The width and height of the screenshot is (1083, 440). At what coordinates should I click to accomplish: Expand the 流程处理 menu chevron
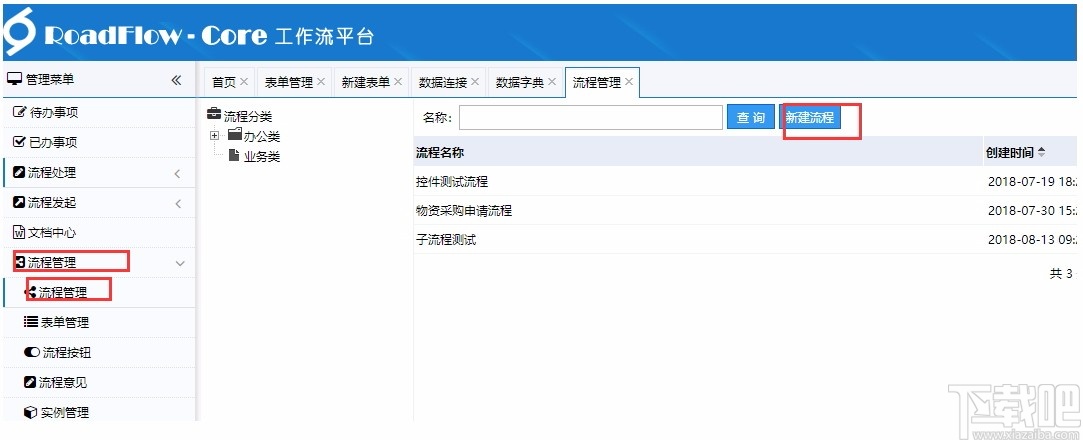(178, 173)
